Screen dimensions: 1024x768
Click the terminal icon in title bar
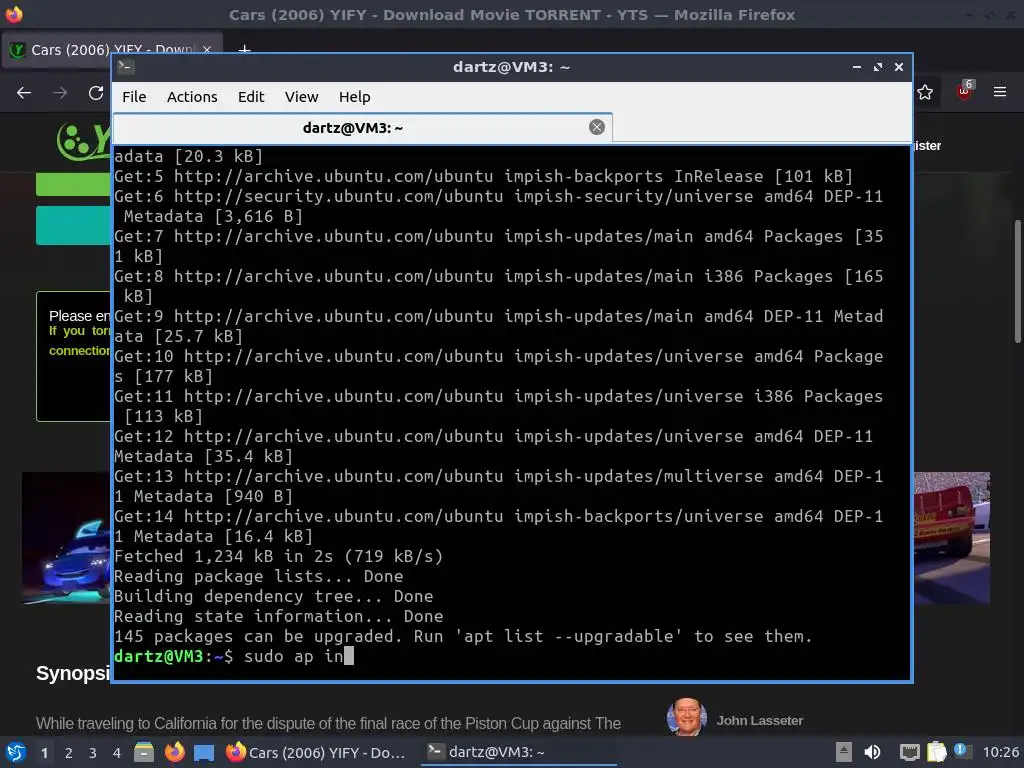point(126,67)
